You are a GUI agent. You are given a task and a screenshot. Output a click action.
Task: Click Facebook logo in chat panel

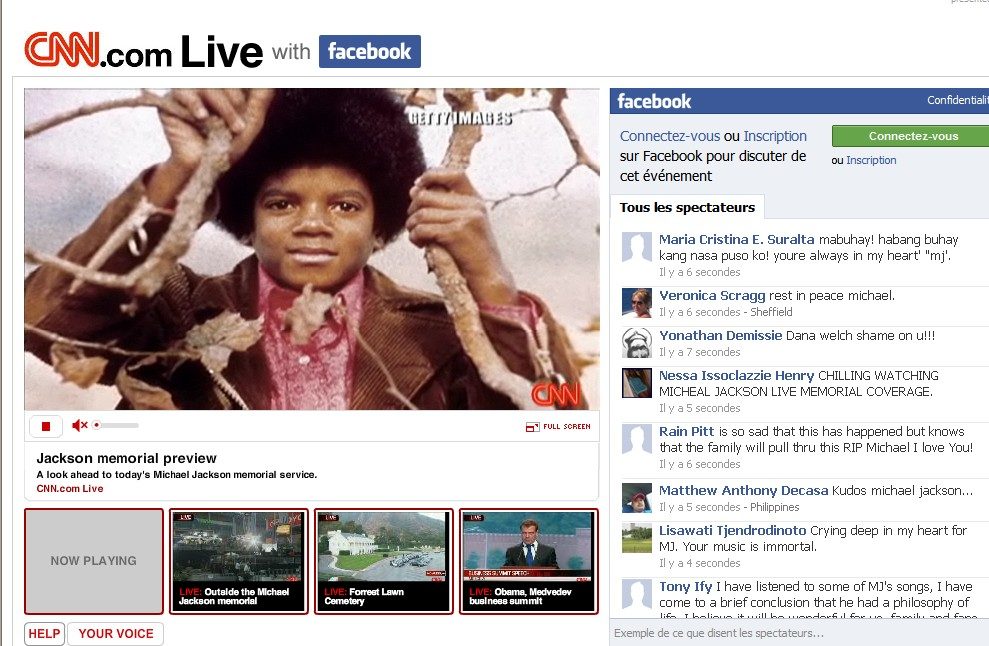click(654, 101)
